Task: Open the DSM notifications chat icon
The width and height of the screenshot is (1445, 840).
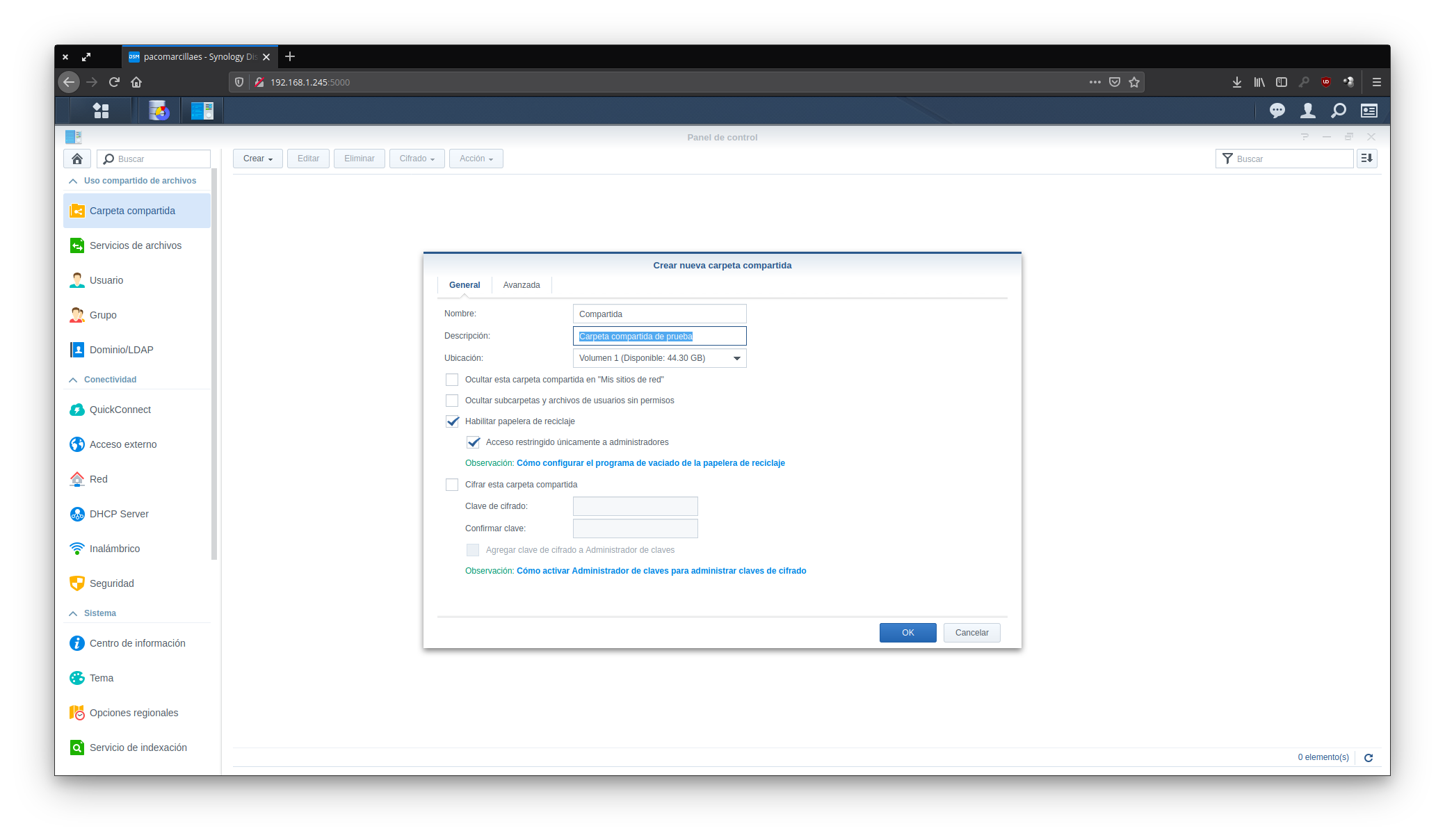Action: click(x=1277, y=111)
